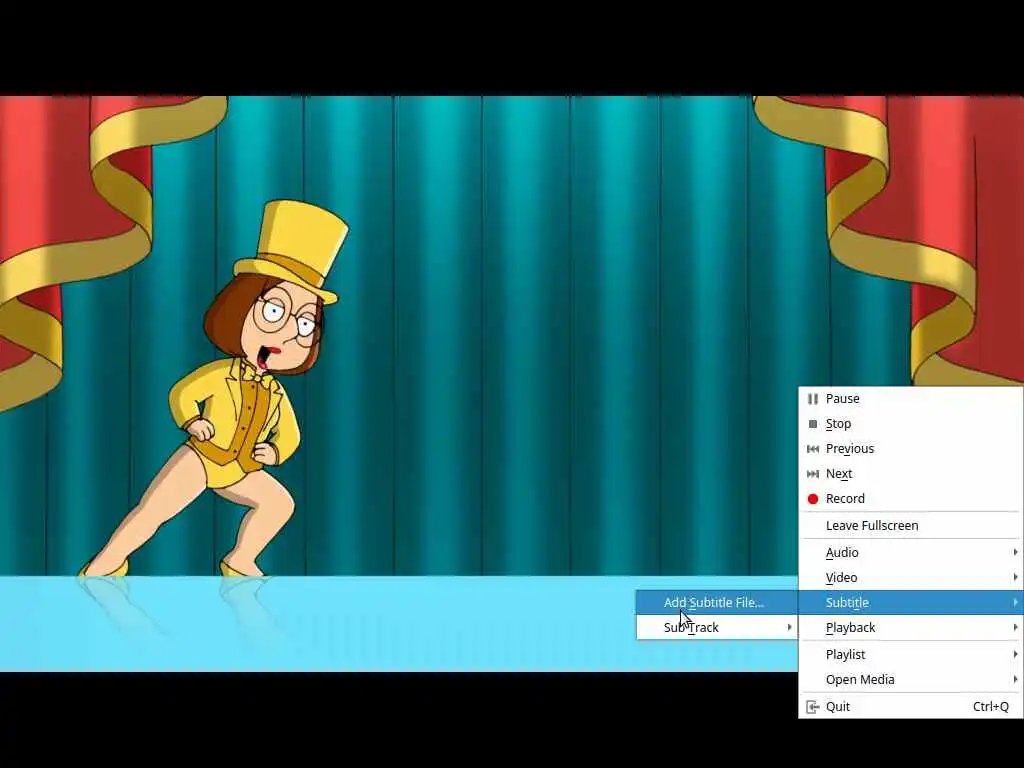Screen dimensions: 1024x768
Task: Click the Quit text label
Action: pos(838,707)
